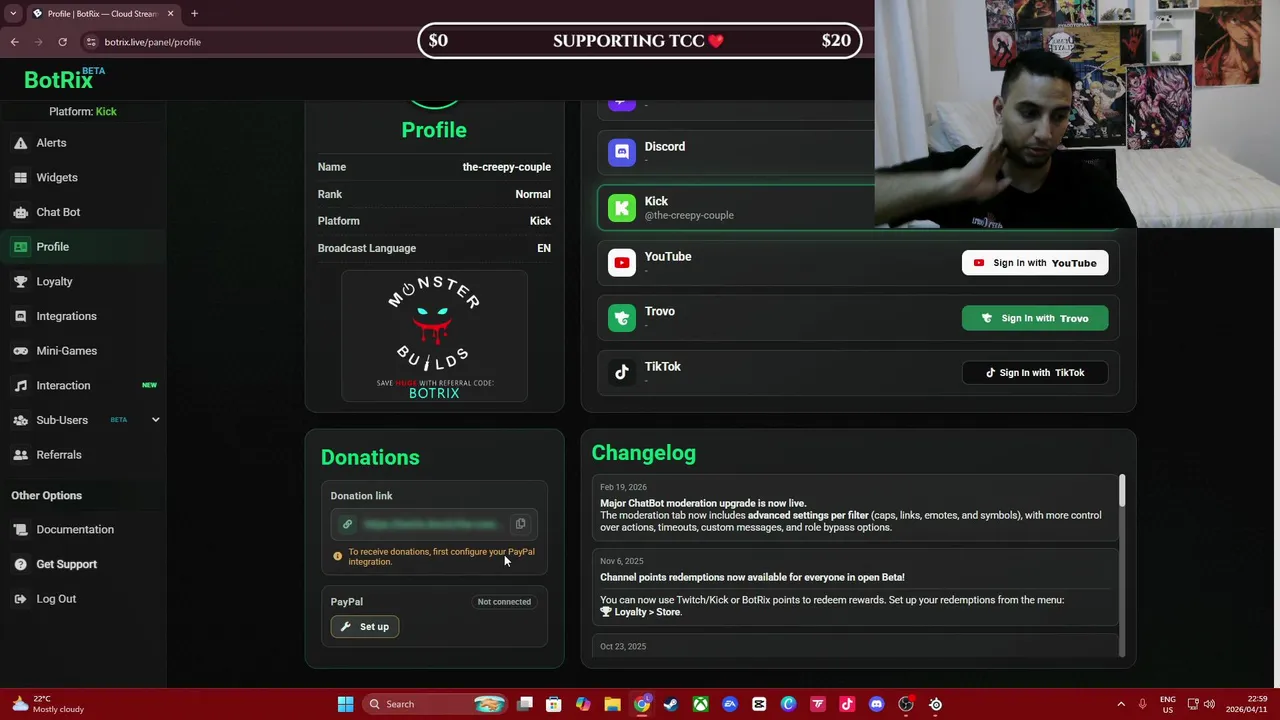Click the donation link chain icon

(347, 524)
